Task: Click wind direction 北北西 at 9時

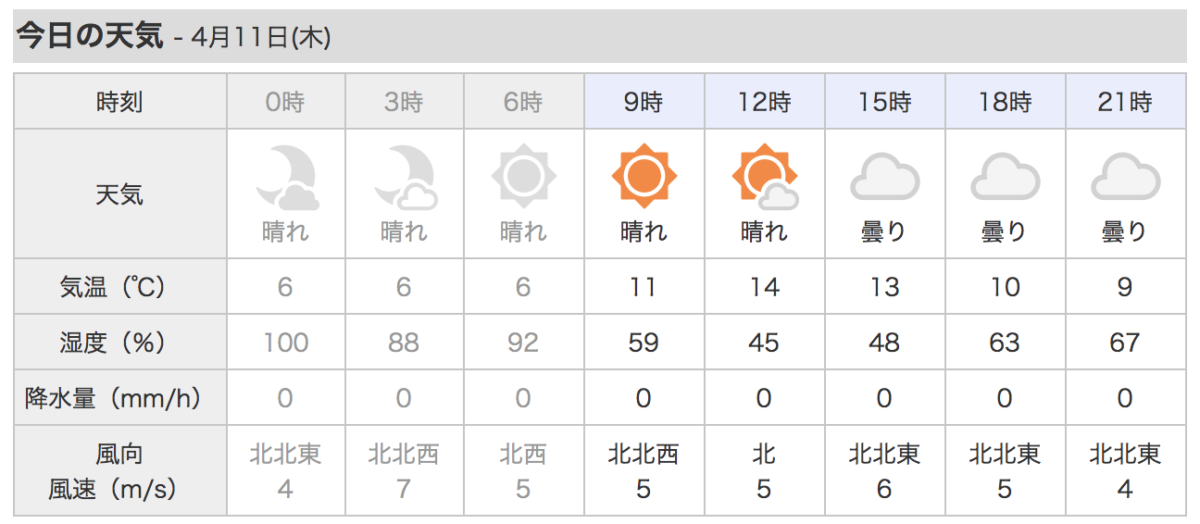Action: tap(644, 455)
